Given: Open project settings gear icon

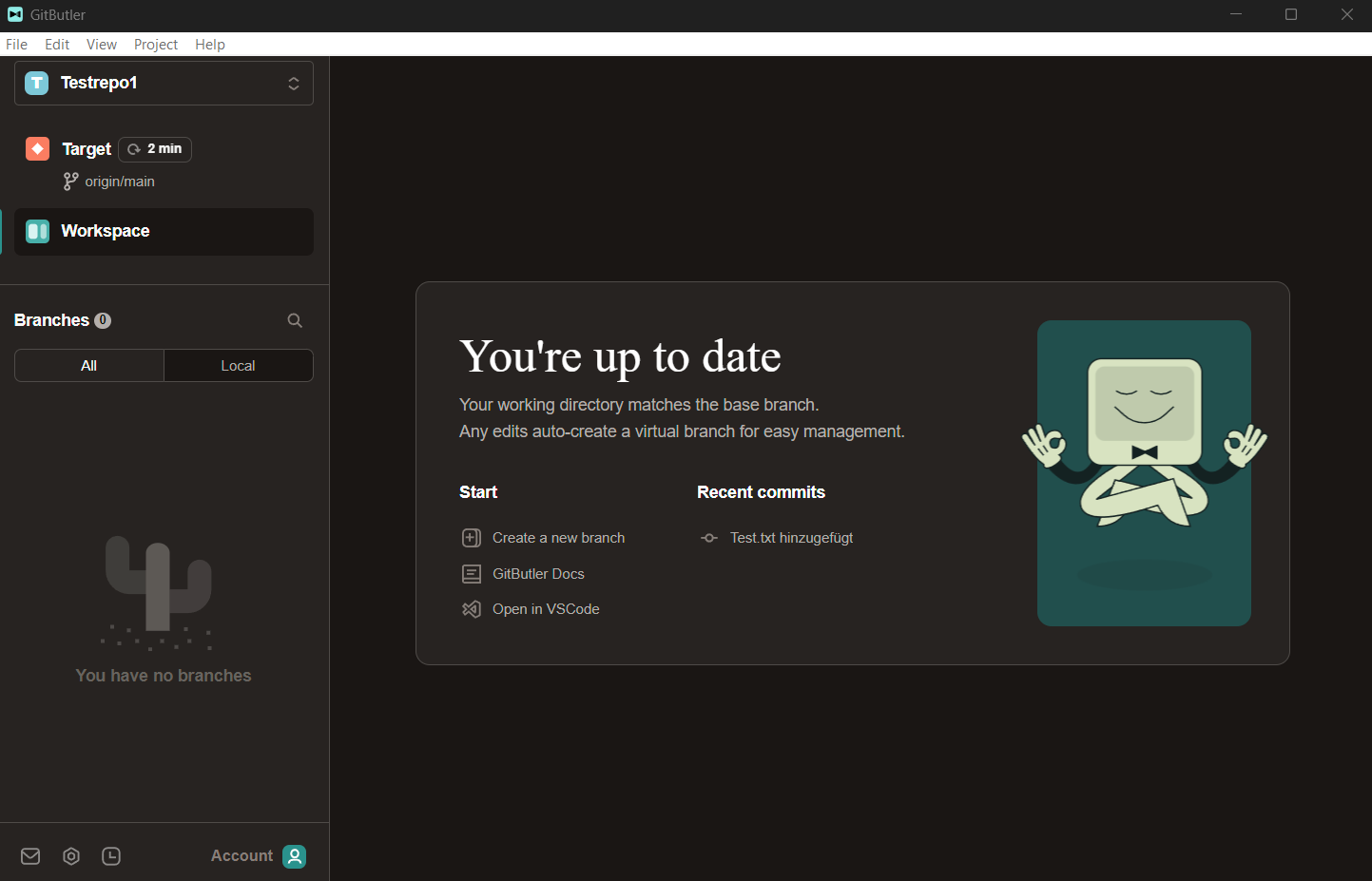Looking at the screenshot, I should click(71, 856).
